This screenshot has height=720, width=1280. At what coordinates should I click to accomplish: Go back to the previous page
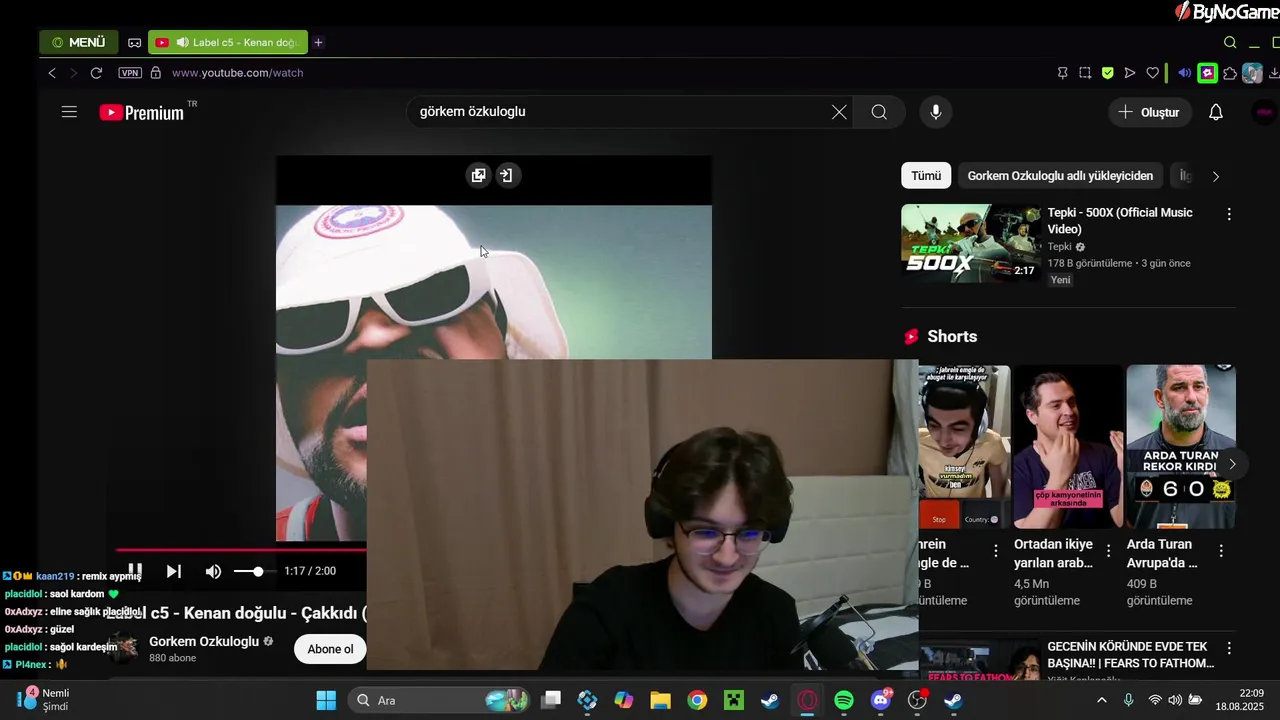(x=52, y=73)
